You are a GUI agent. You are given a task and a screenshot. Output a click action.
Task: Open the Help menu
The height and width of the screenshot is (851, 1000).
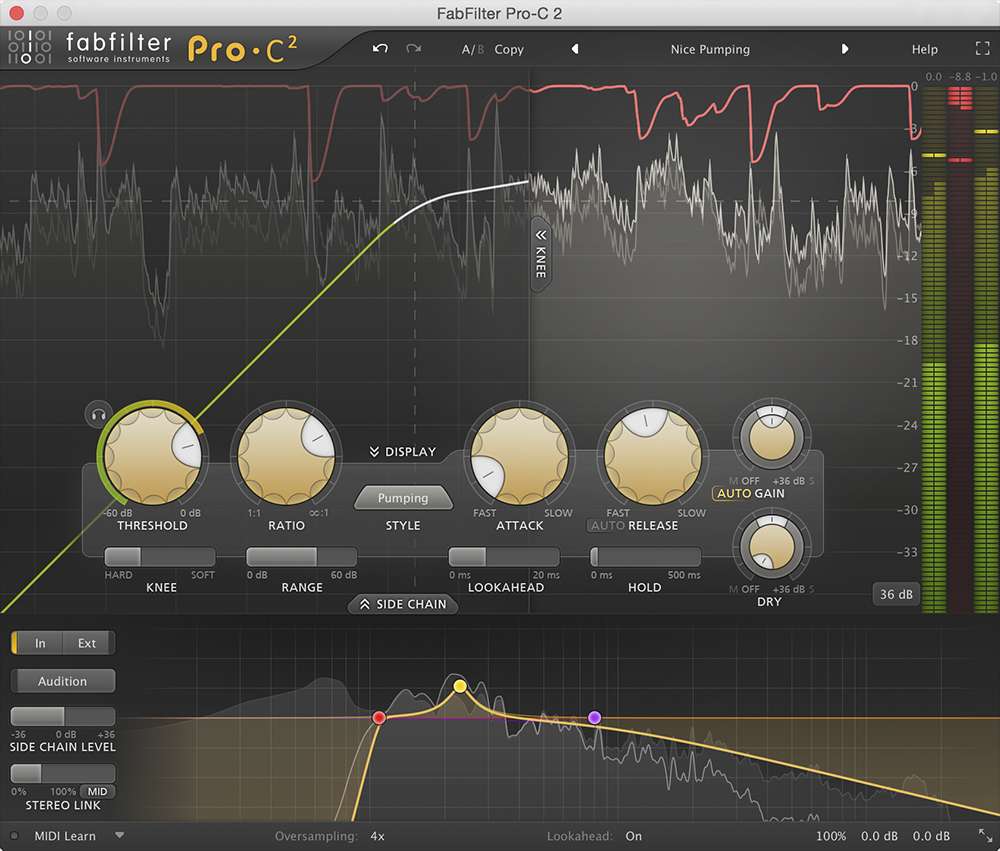point(924,49)
